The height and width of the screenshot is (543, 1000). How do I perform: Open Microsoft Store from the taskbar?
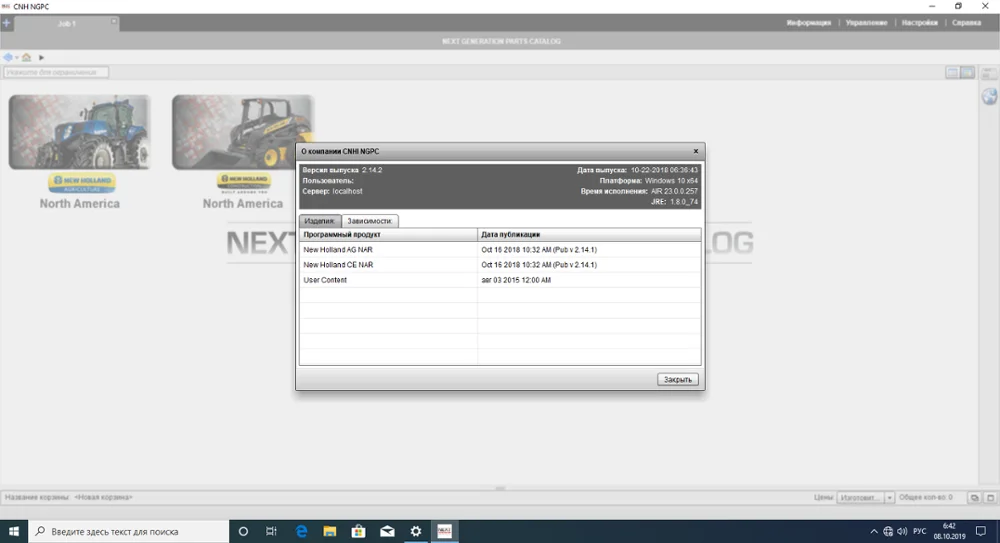point(358,531)
